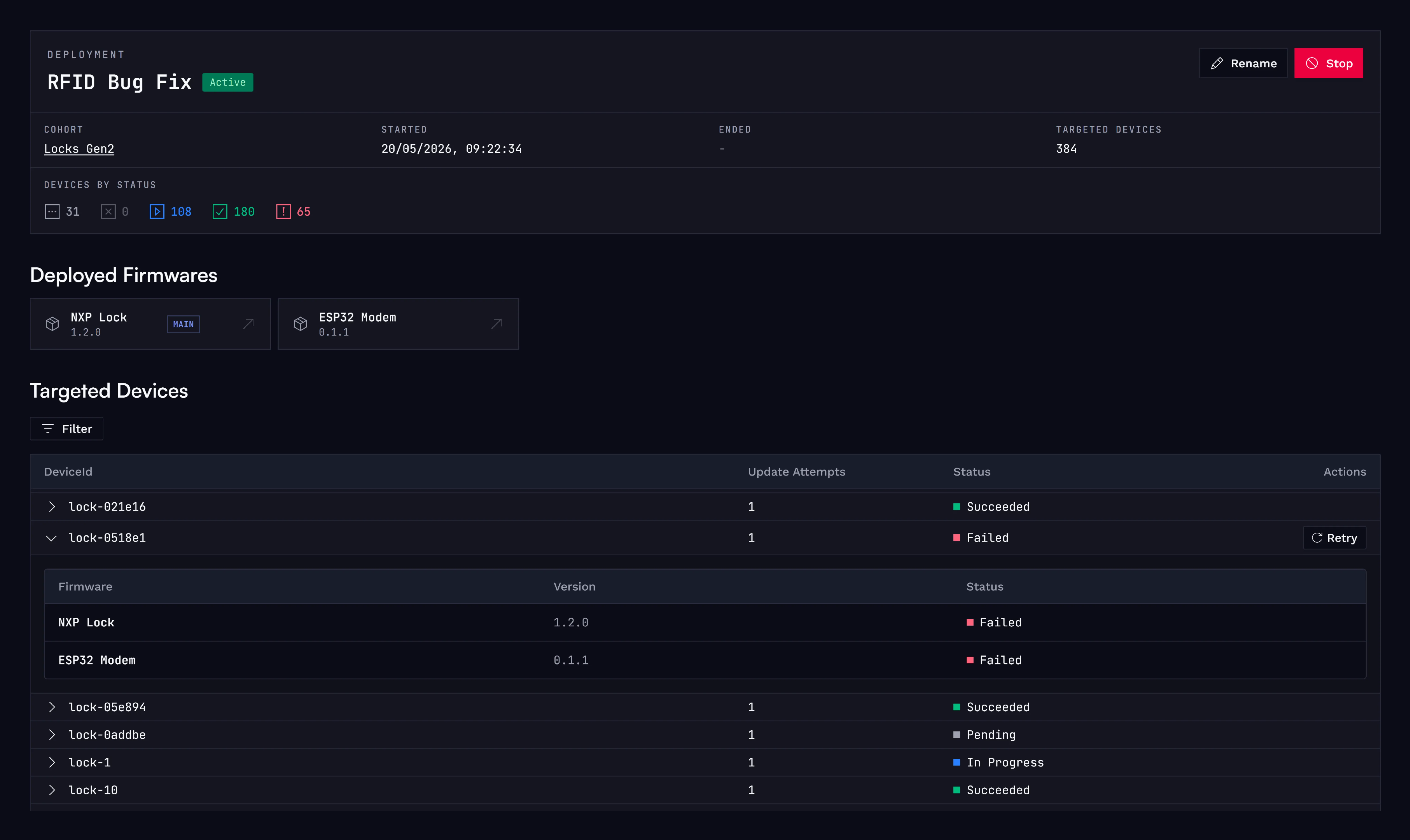Screen dimensions: 1410x840
Task: Collapse the lock-0518e1 device row
Action: click(x=51, y=538)
